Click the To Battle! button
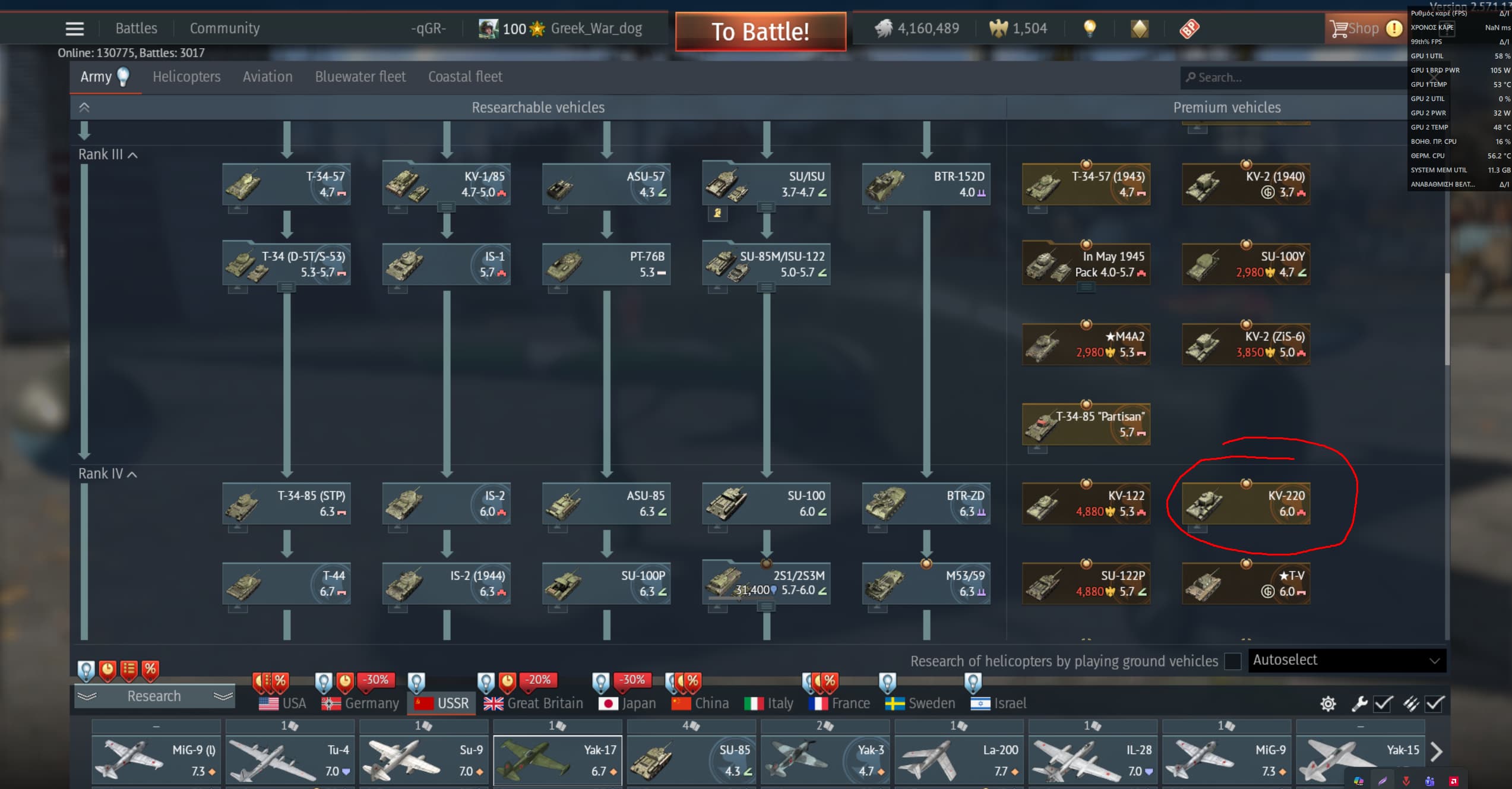 point(760,31)
